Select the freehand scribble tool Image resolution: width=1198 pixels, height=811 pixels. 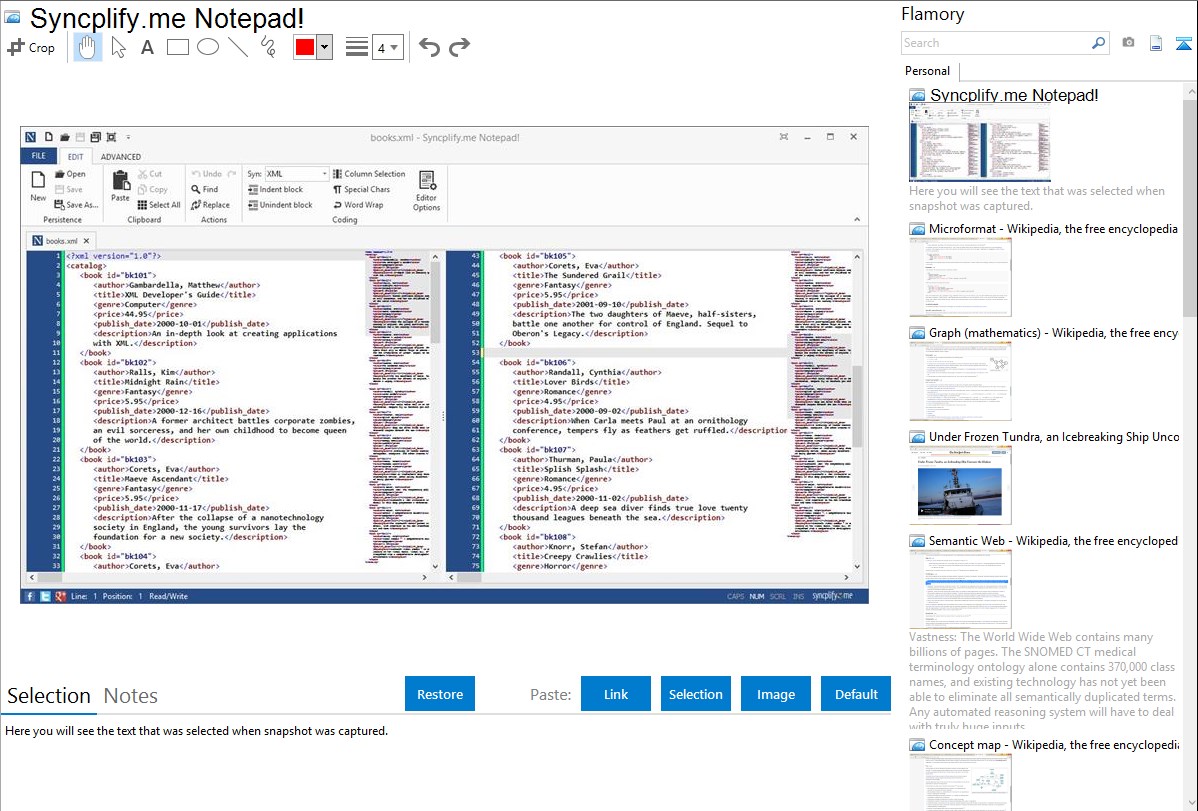[268, 47]
